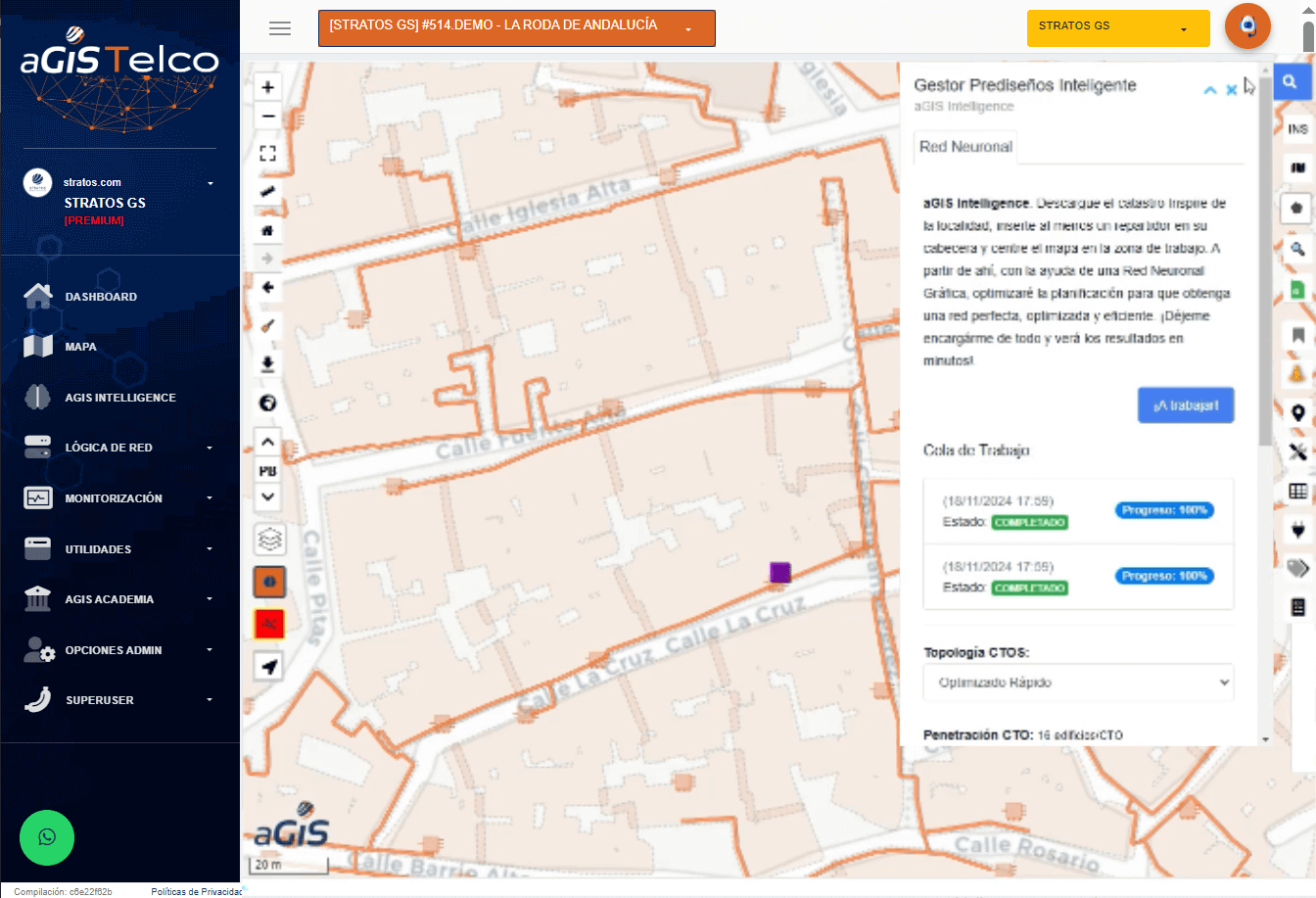The width and height of the screenshot is (1316, 898).
Task: Open the blue search tool on the right toolbar
Action: (1290, 81)
